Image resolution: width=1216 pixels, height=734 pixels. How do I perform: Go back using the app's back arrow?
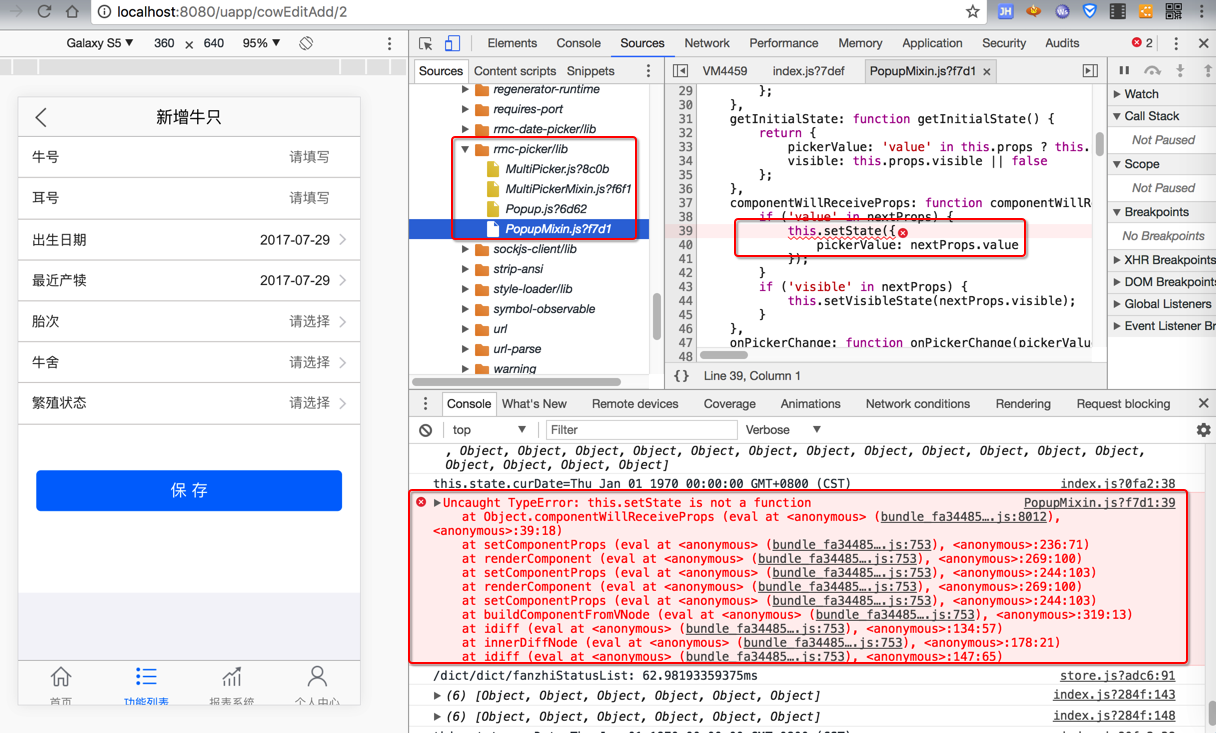point(41,117)
